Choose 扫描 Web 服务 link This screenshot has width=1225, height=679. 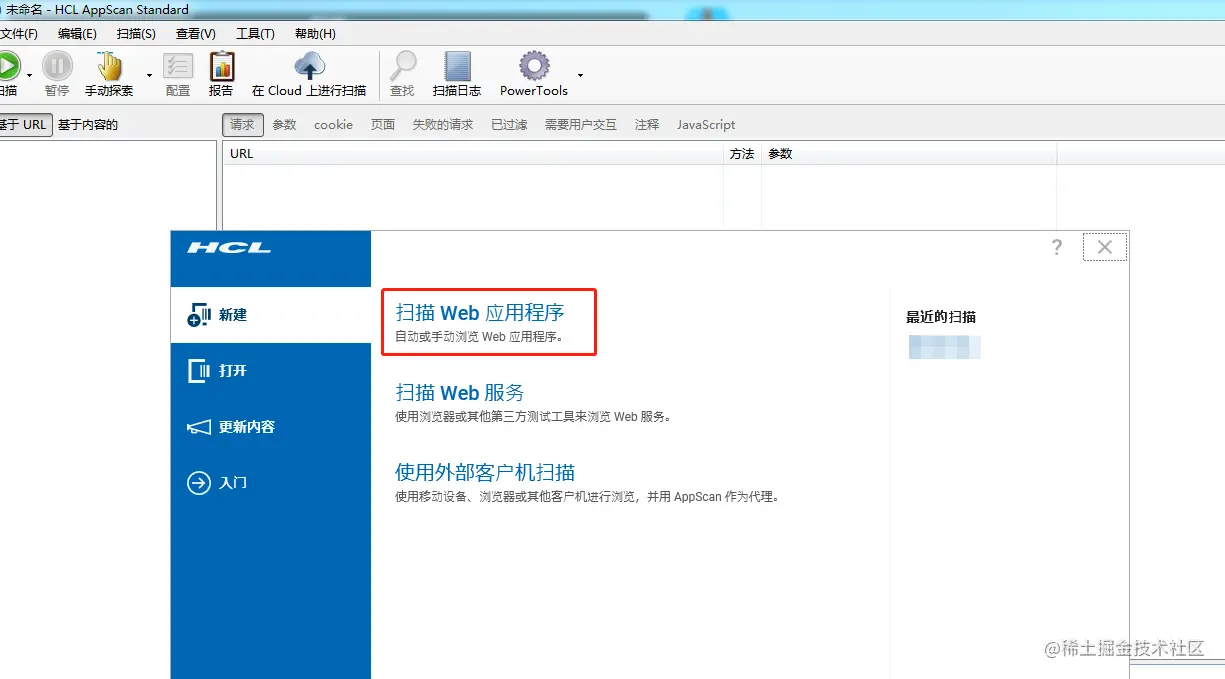[460, 392]
